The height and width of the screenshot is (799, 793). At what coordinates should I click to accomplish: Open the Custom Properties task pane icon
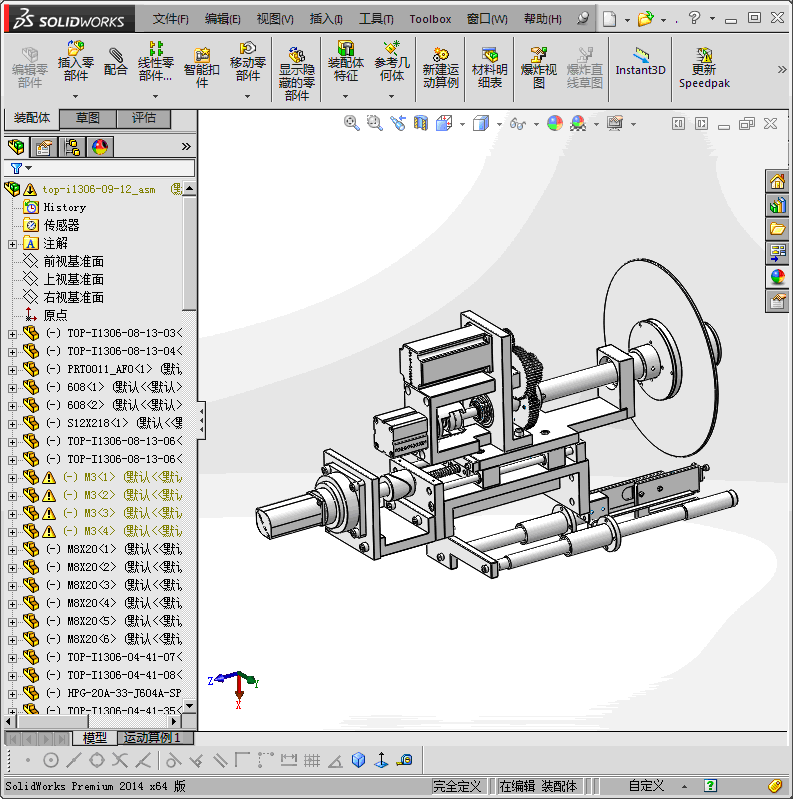pos(777,302)
